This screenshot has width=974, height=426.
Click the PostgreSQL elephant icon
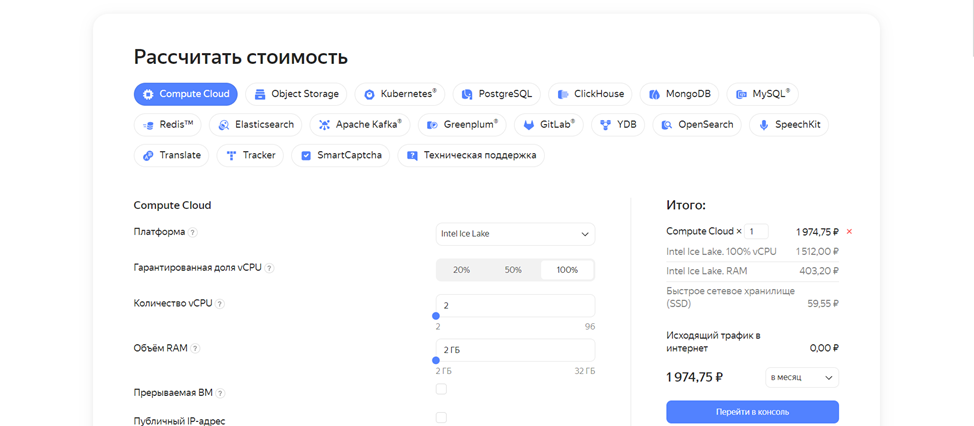coord(467,94)
